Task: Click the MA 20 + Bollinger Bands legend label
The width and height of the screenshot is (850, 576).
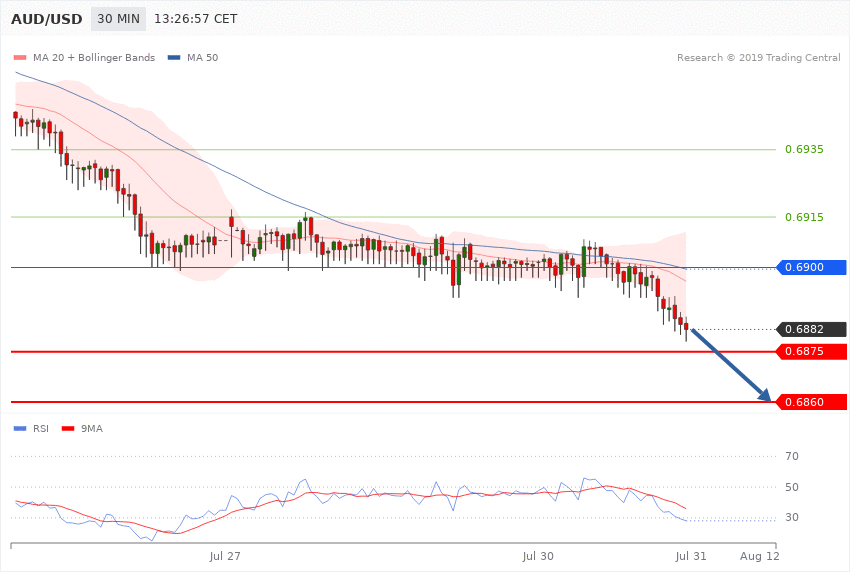Action: tap(94, 58)
